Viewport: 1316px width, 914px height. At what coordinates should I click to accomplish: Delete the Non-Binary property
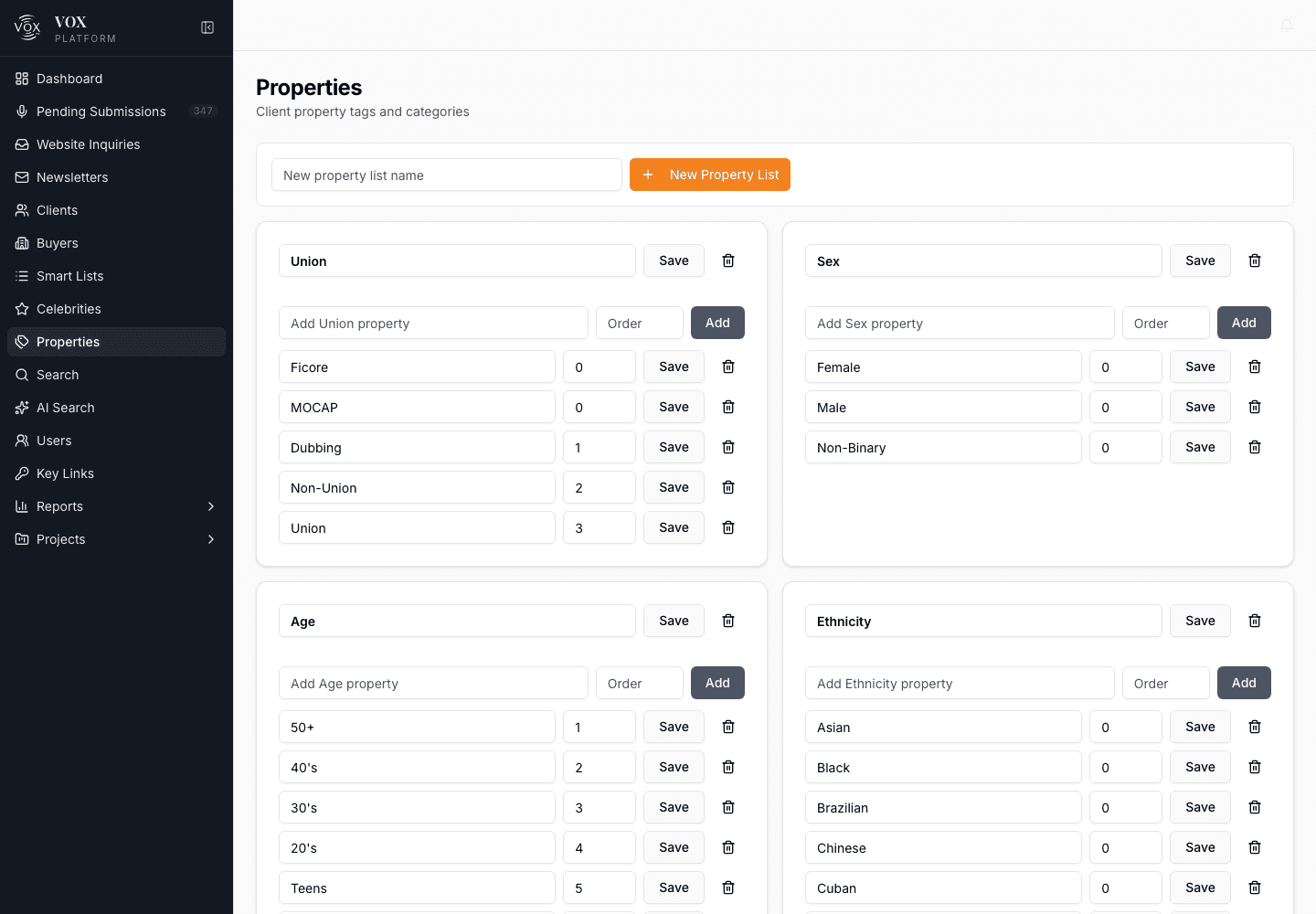click(1255, 447)
